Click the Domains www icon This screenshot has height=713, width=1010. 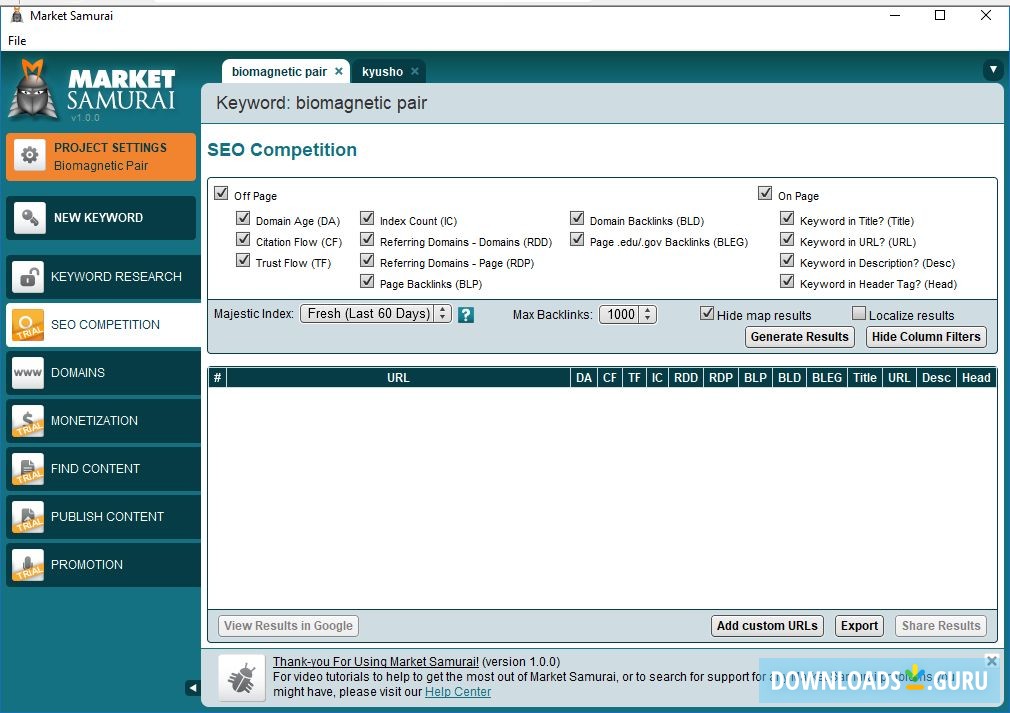(28, 373)
